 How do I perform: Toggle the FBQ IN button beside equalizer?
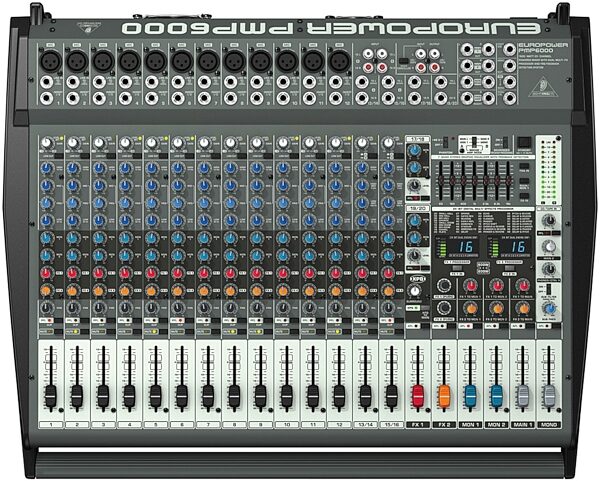point(524,167)
